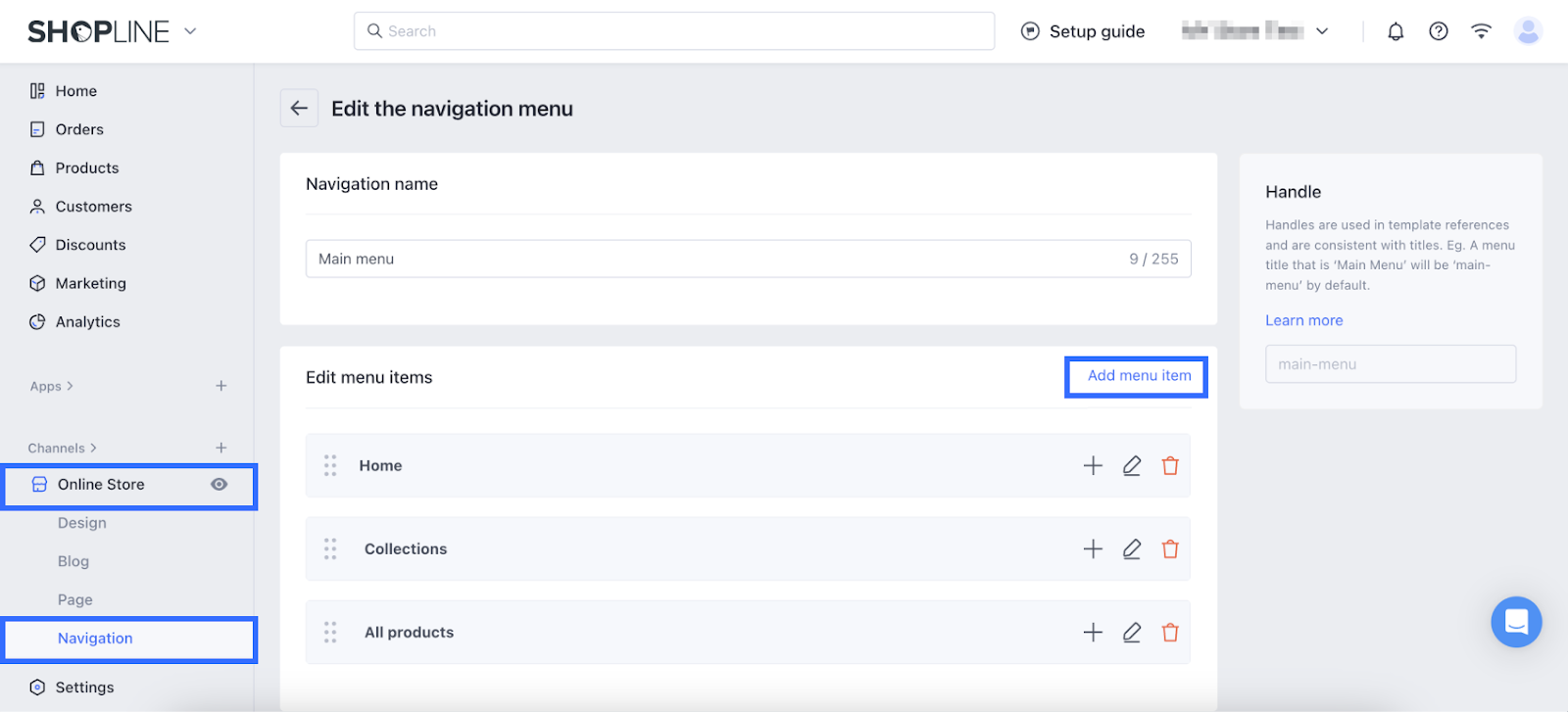Click the drag handle of All products row
This screenshot has height=712, width=1568.
(330, 632)
